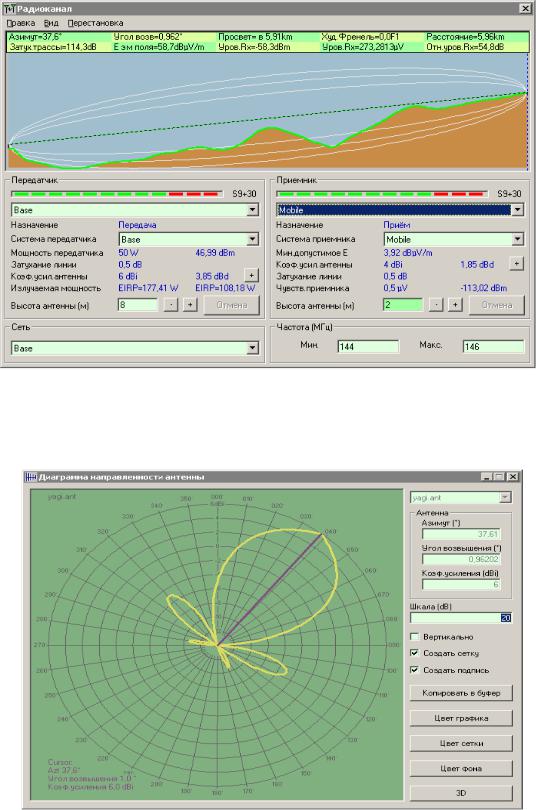Click the antenna pattern window title icon
The height and width of the screenshot is (810, 536).
pyautogui.click(x=30, y=477)
